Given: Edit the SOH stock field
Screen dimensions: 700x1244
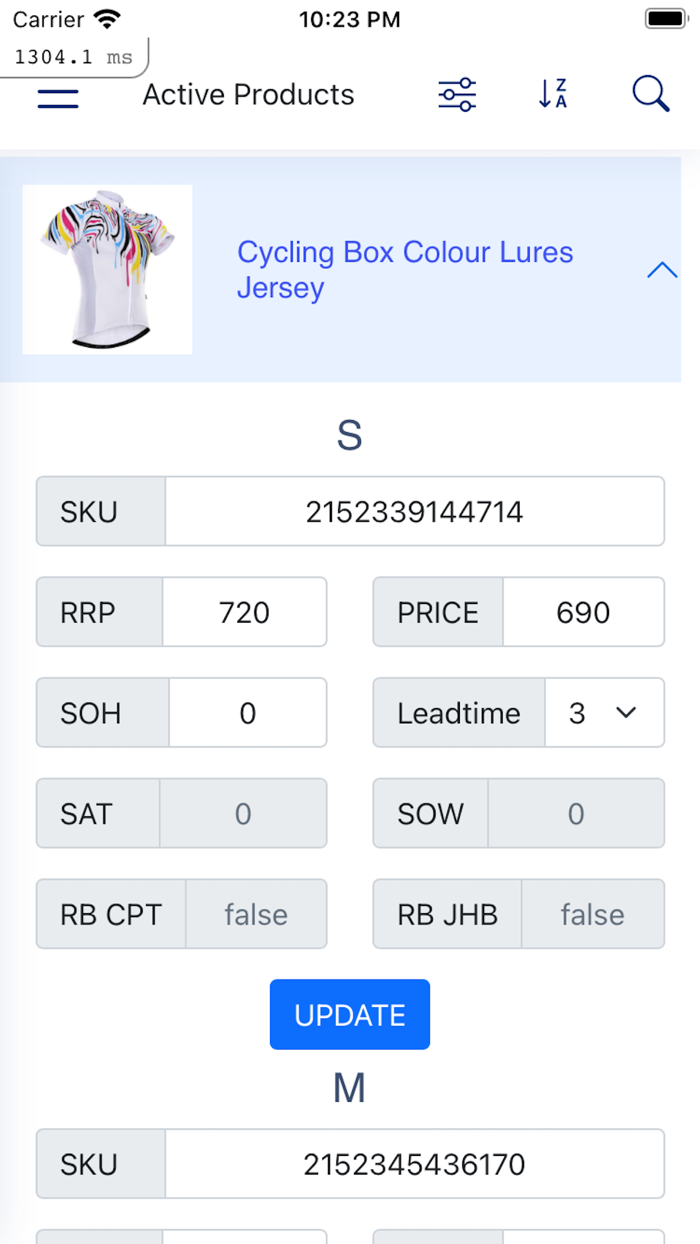Looking at the screenshot, I should [x=247, y=713].
